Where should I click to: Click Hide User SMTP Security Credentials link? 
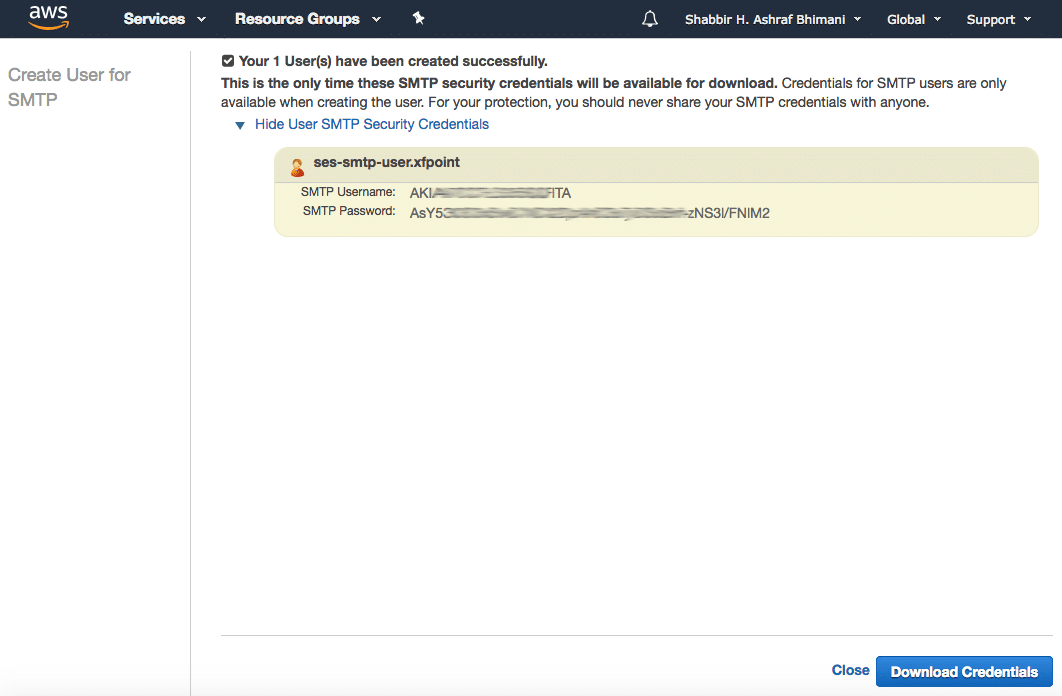[x=372, y=124]
